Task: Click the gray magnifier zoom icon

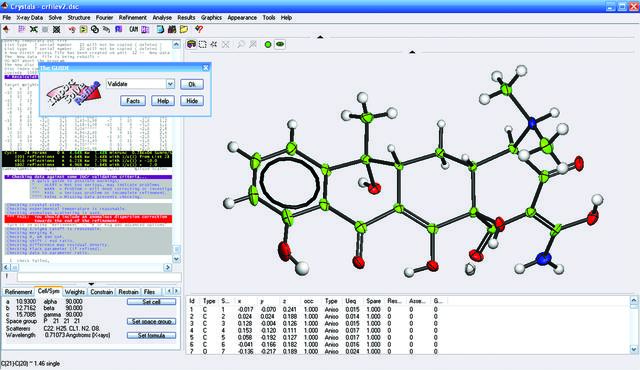Action: (x=241, y=44)
